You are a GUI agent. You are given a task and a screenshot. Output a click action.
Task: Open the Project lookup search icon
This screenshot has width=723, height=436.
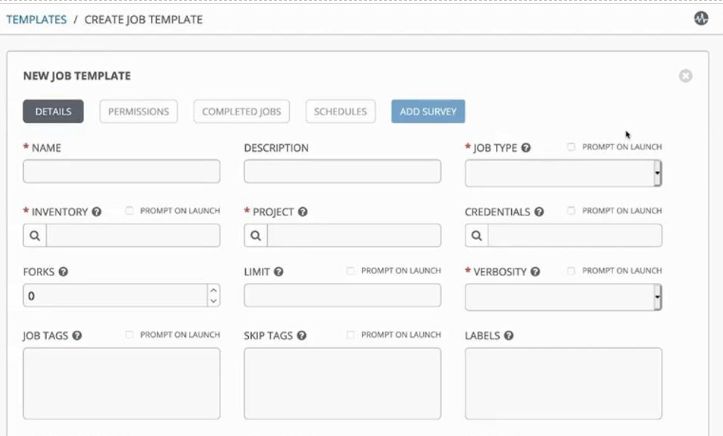255,236
